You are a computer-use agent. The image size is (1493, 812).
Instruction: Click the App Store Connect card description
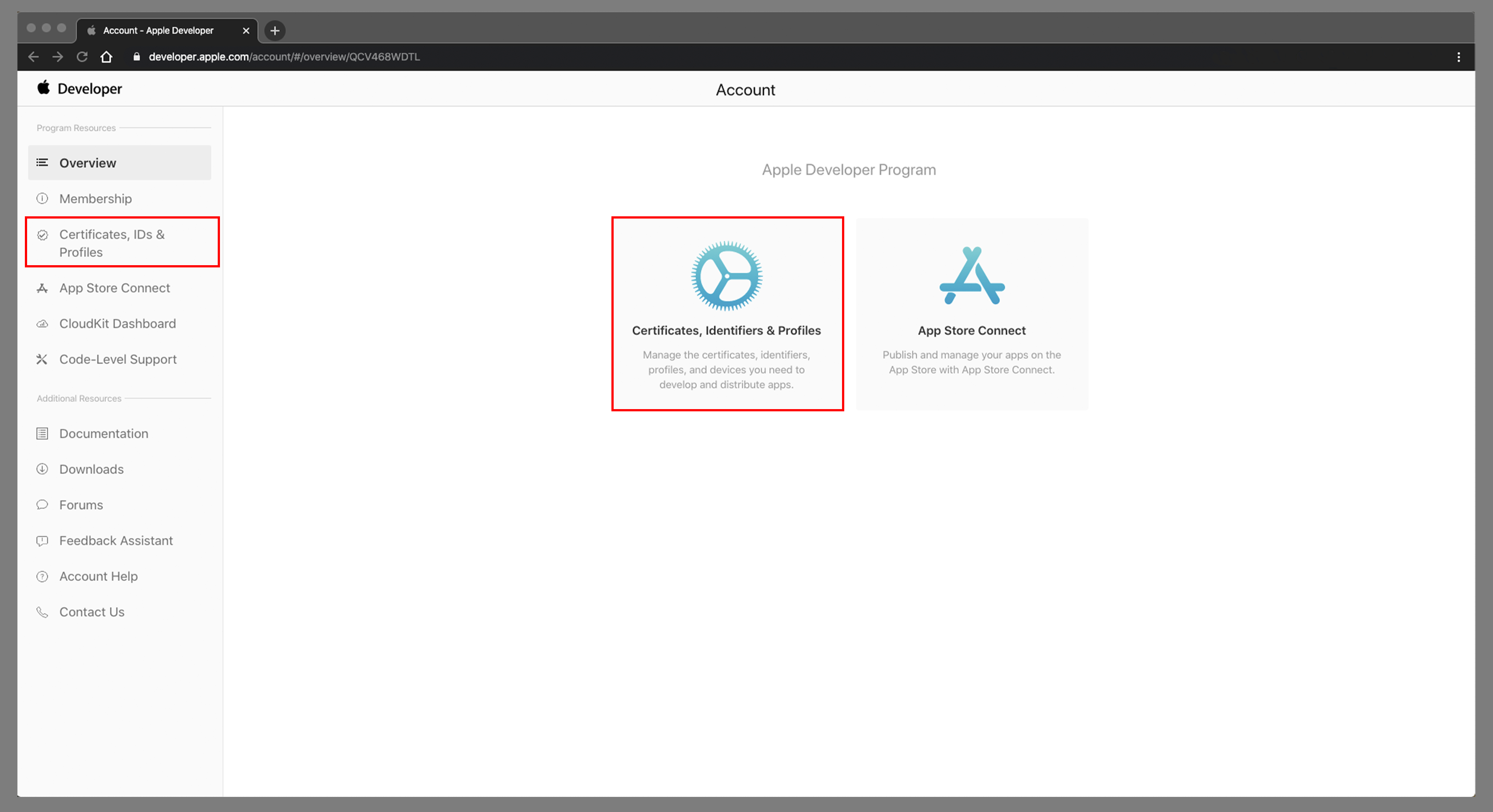972,362
